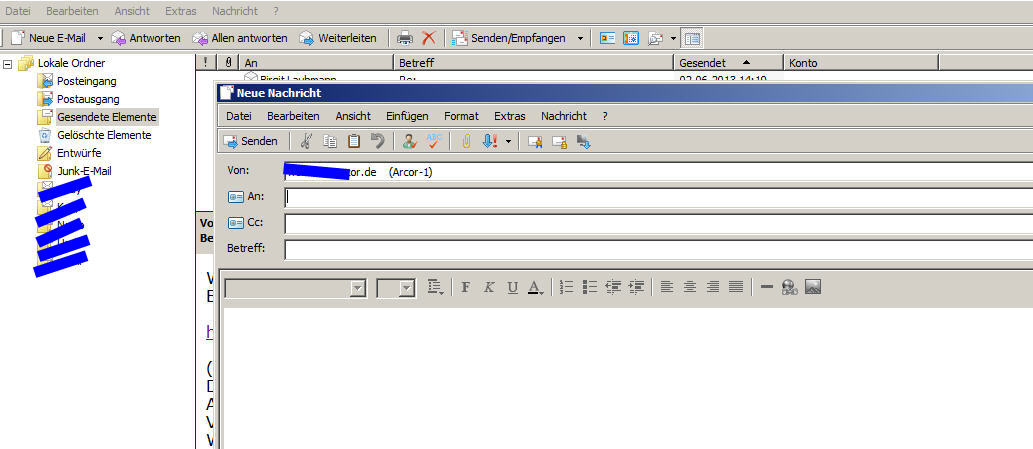This screenshot has width=1033, height=449.
Task: Click the Copy icon in message toolbar
Action: (331, 142)
